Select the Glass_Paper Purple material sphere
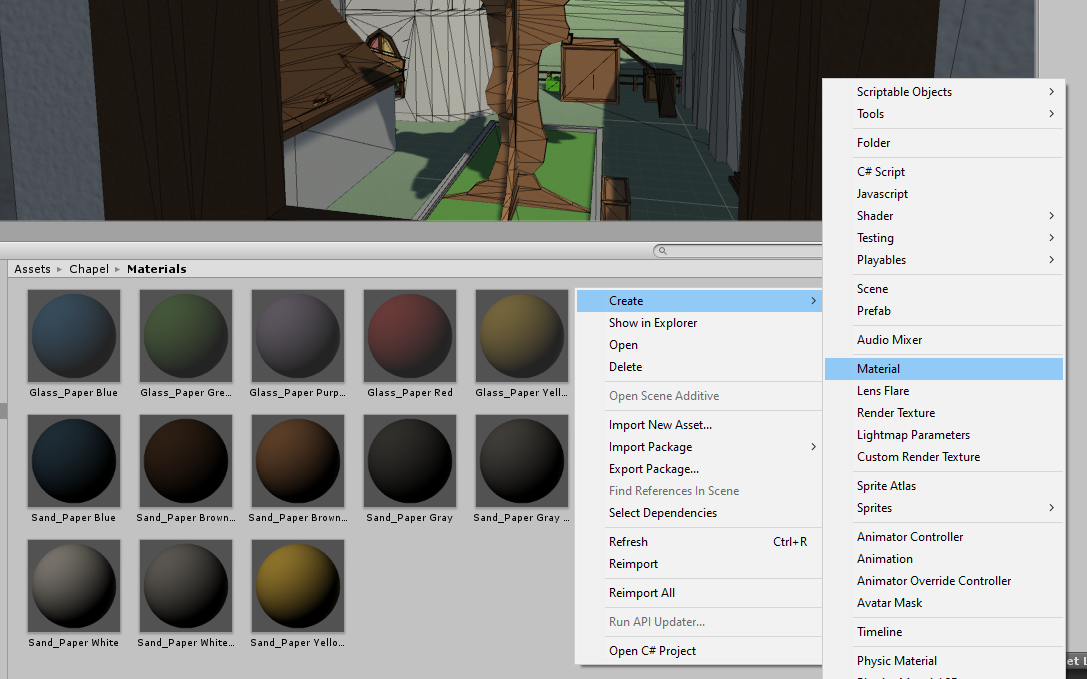Screen dimensions: 1087x679 (297, 336)
